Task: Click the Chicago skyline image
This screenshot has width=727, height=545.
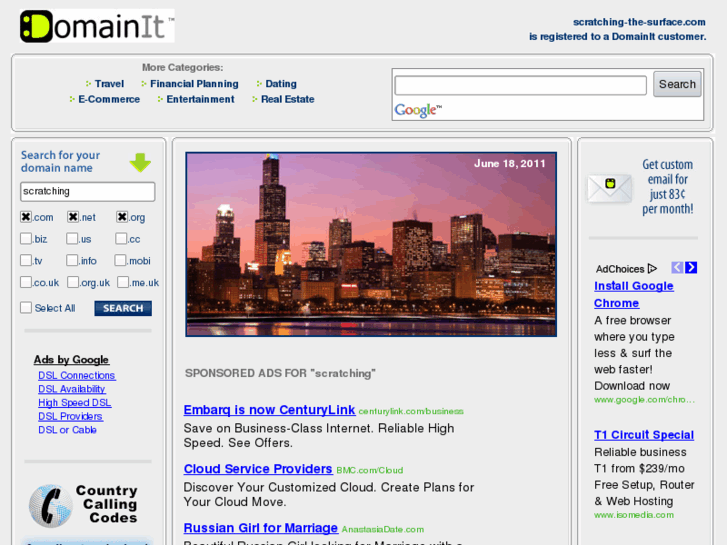Action: [x=371, y=244]
